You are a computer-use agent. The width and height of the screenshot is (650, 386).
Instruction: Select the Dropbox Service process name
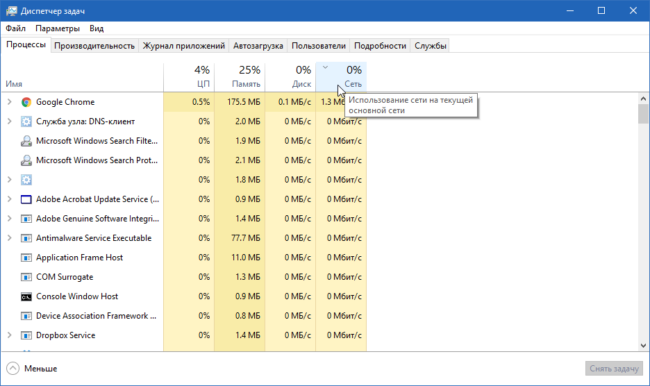(65, 335)
